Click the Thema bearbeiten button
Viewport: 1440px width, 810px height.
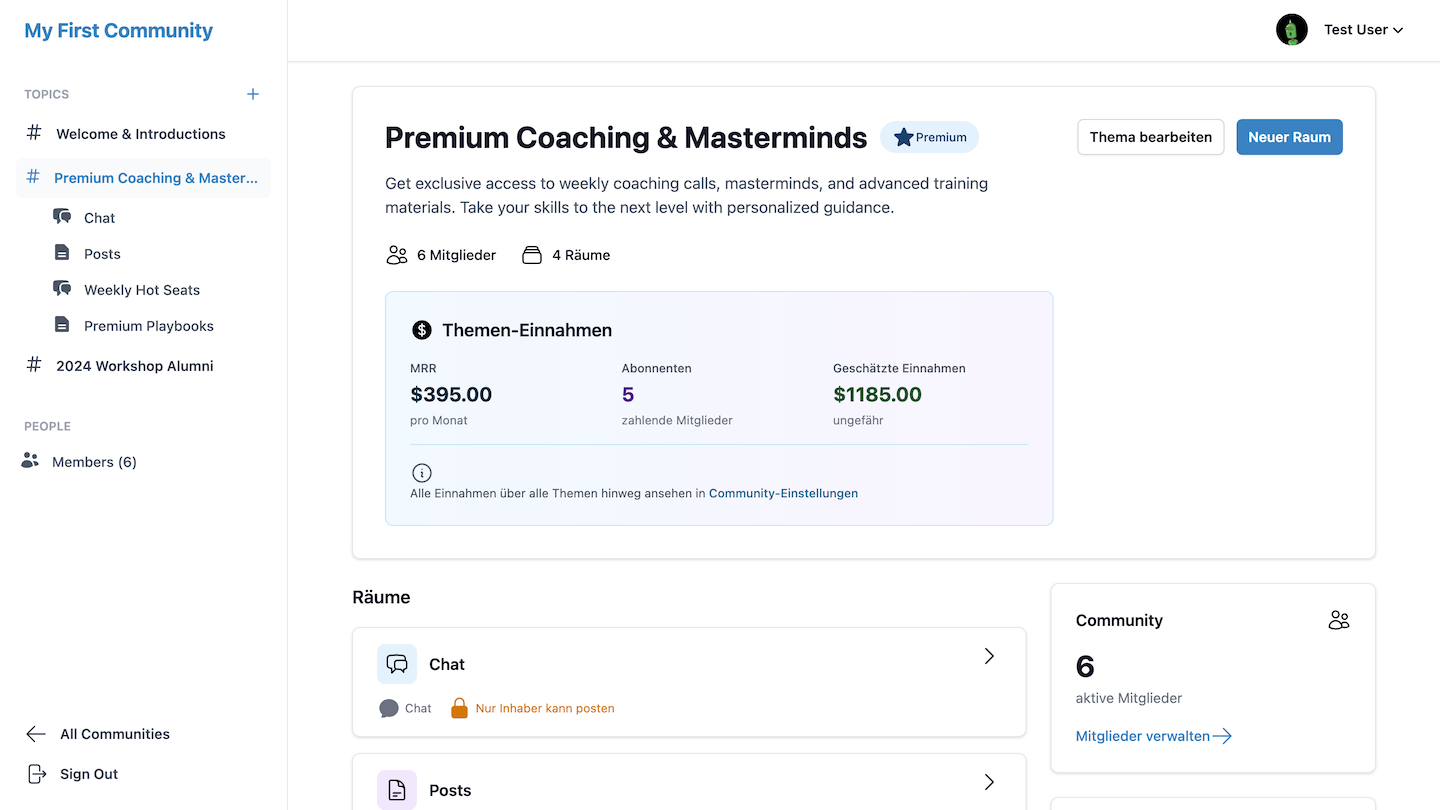pyautogui.click(x=1150, y=137)
